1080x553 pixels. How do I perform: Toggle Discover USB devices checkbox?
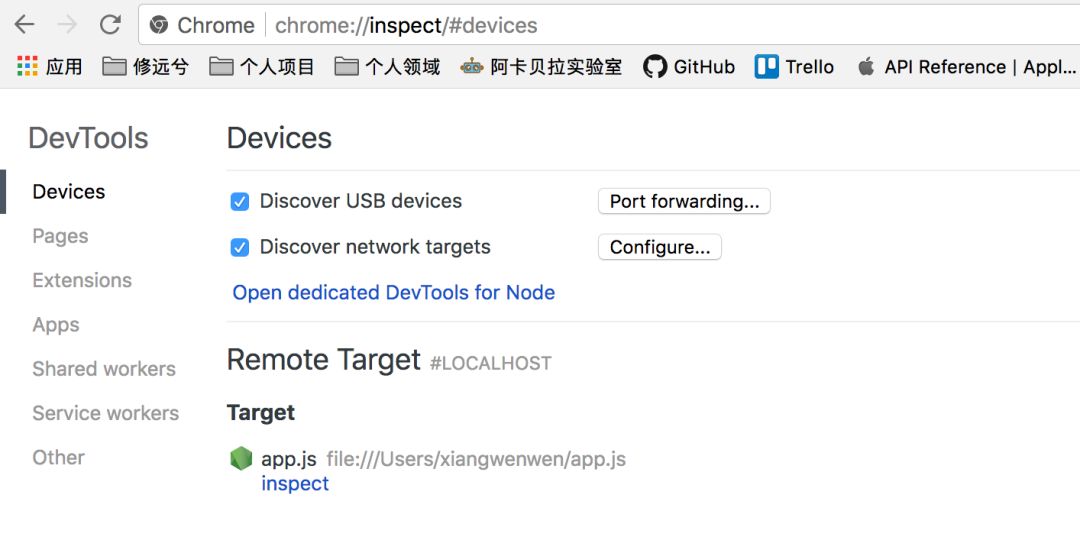point(240,202)
